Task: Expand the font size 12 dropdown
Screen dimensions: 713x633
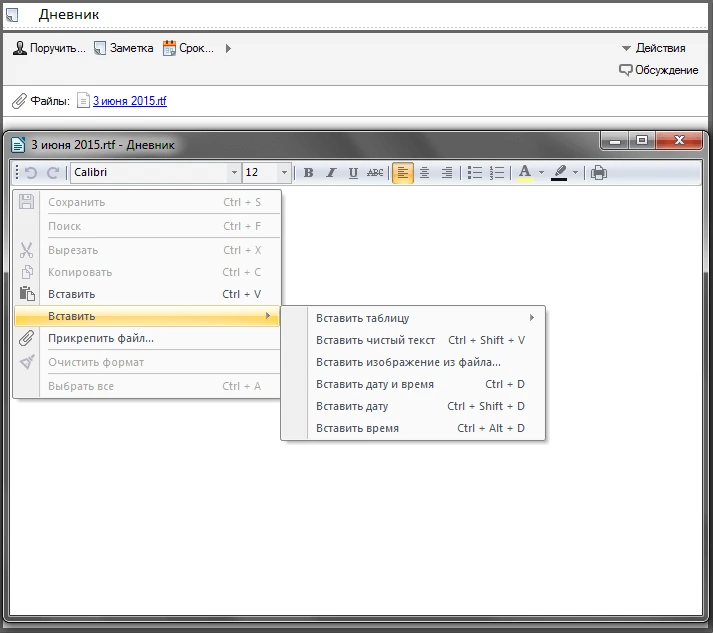Action: click(284, 173)
